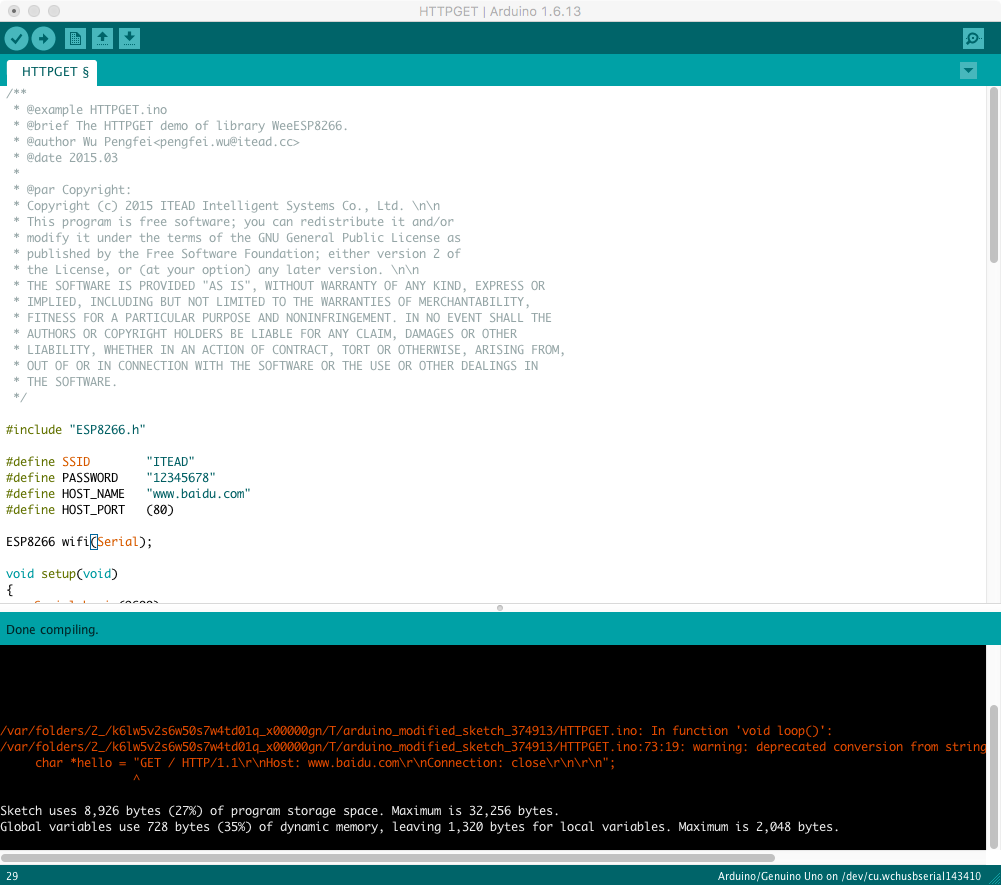Click the Open sketch up-arrow icon
The height and width of the screenshot is (885, 1001).
tap(102, 39)
